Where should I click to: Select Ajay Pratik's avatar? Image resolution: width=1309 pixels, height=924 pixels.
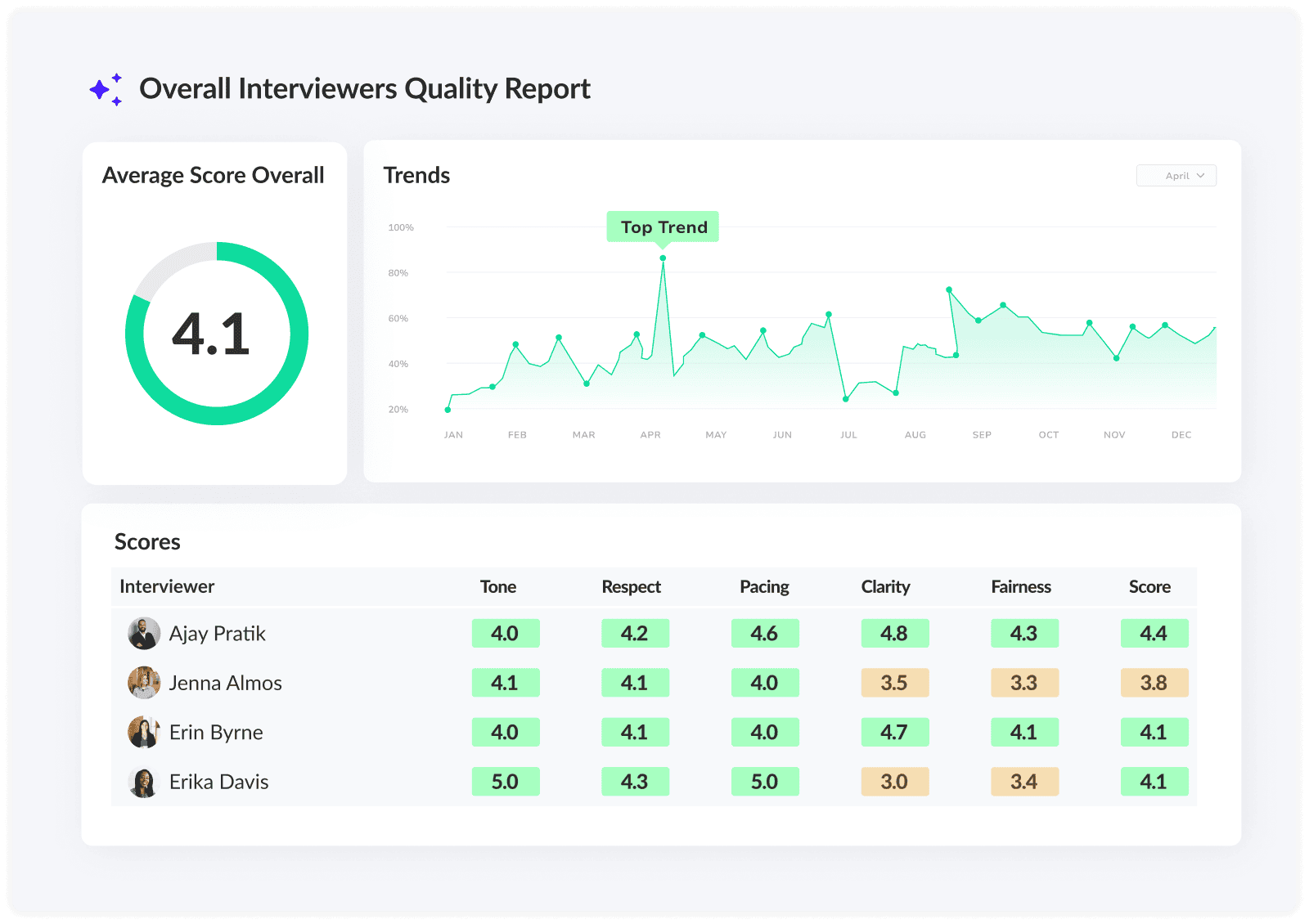[144, 634]
